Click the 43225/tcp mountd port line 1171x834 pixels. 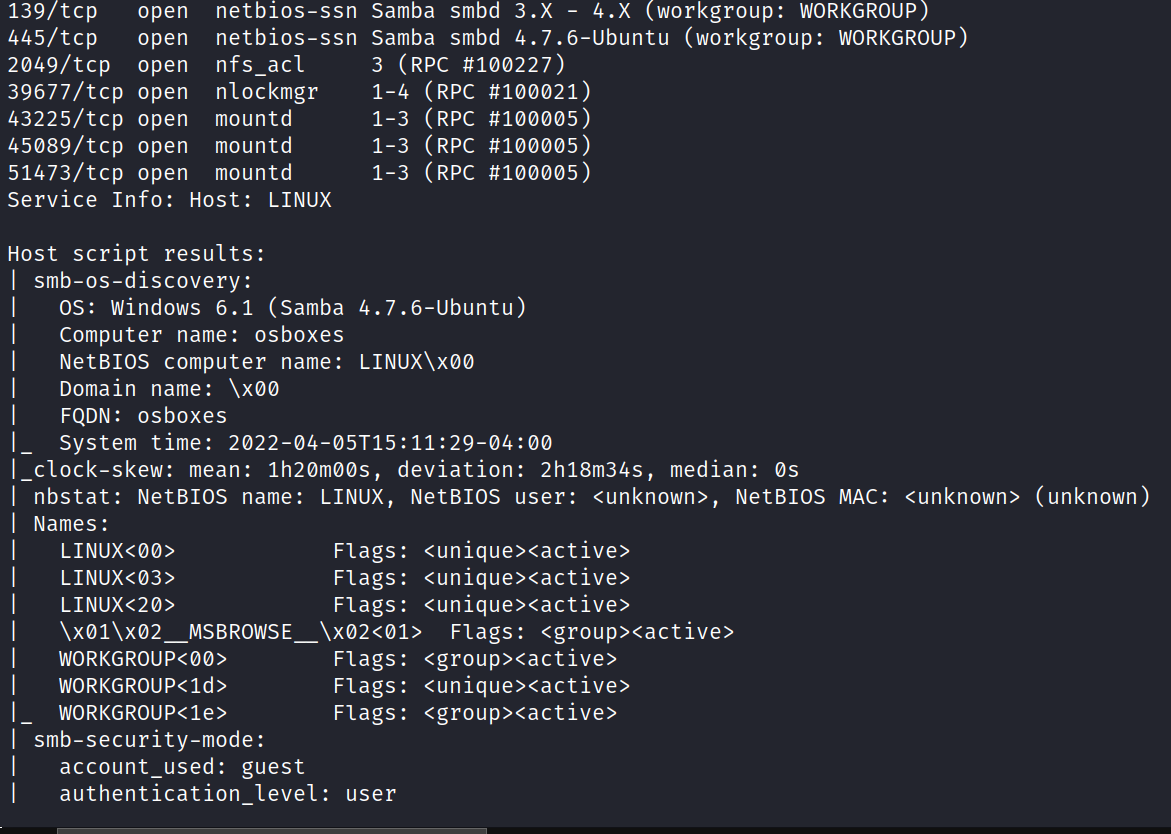click(x=299, y=119)
